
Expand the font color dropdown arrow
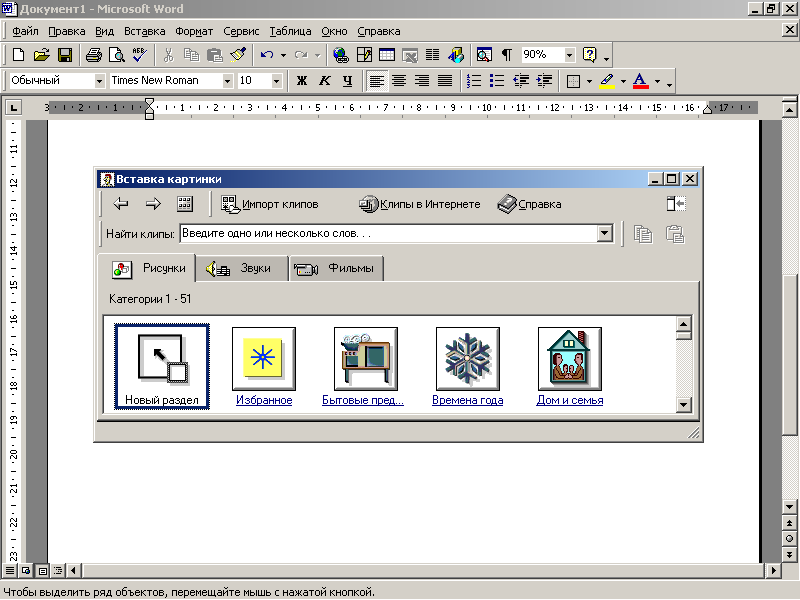pos(657,81)
